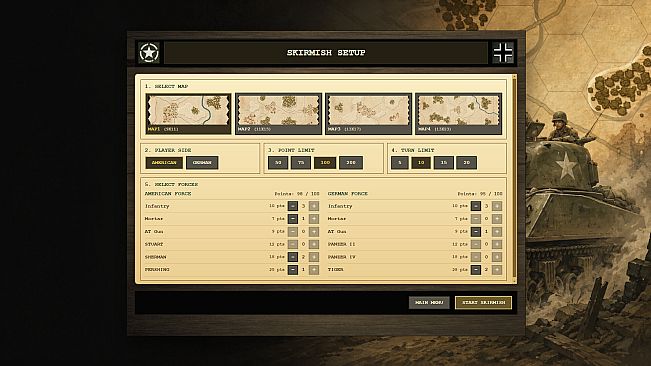Click the 'Stuart' unit name
Viewport: 651px width, 366px height.
[154, 244]
